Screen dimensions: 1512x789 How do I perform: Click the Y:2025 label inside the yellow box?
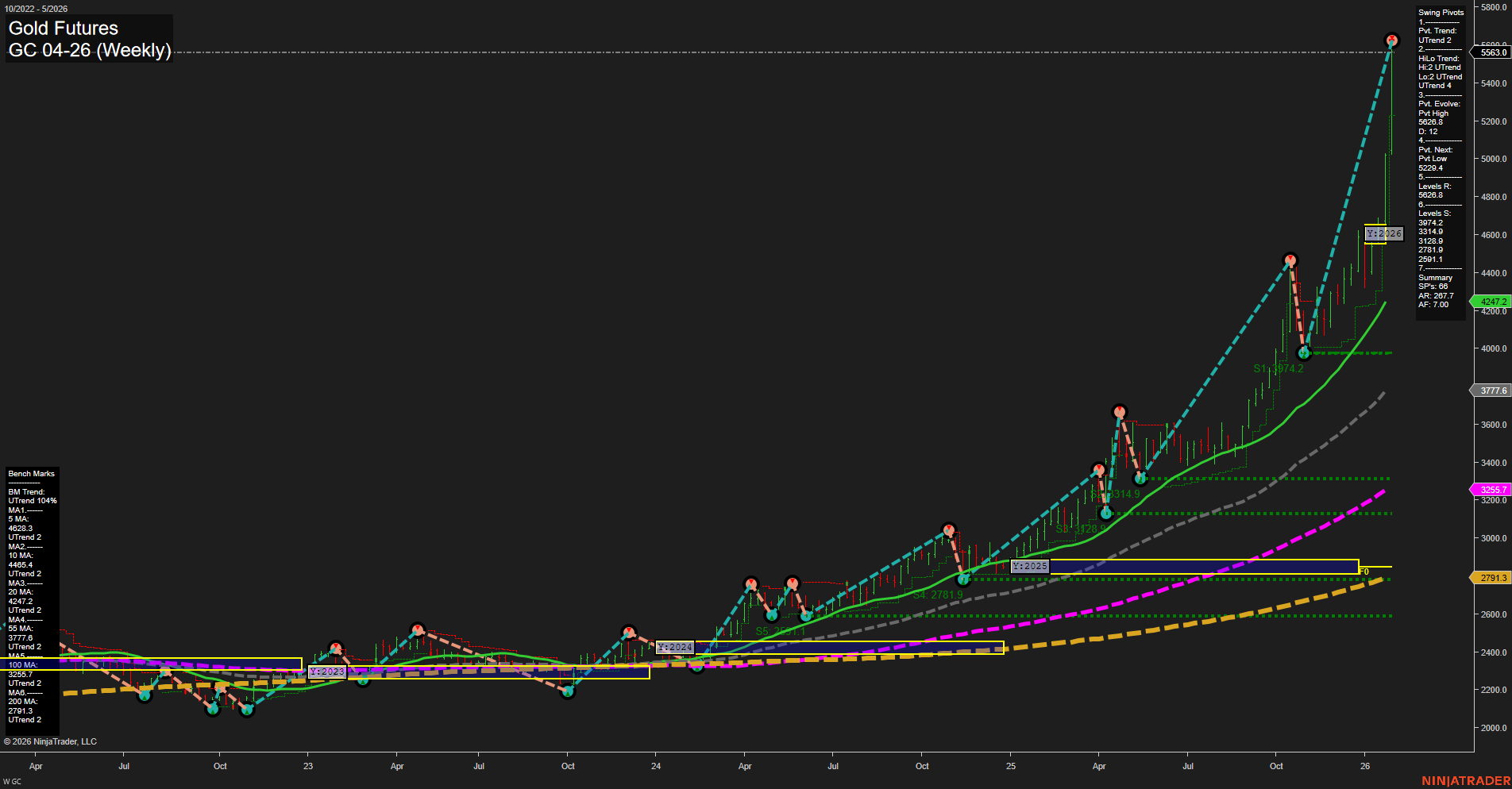tap(1029, 567)
